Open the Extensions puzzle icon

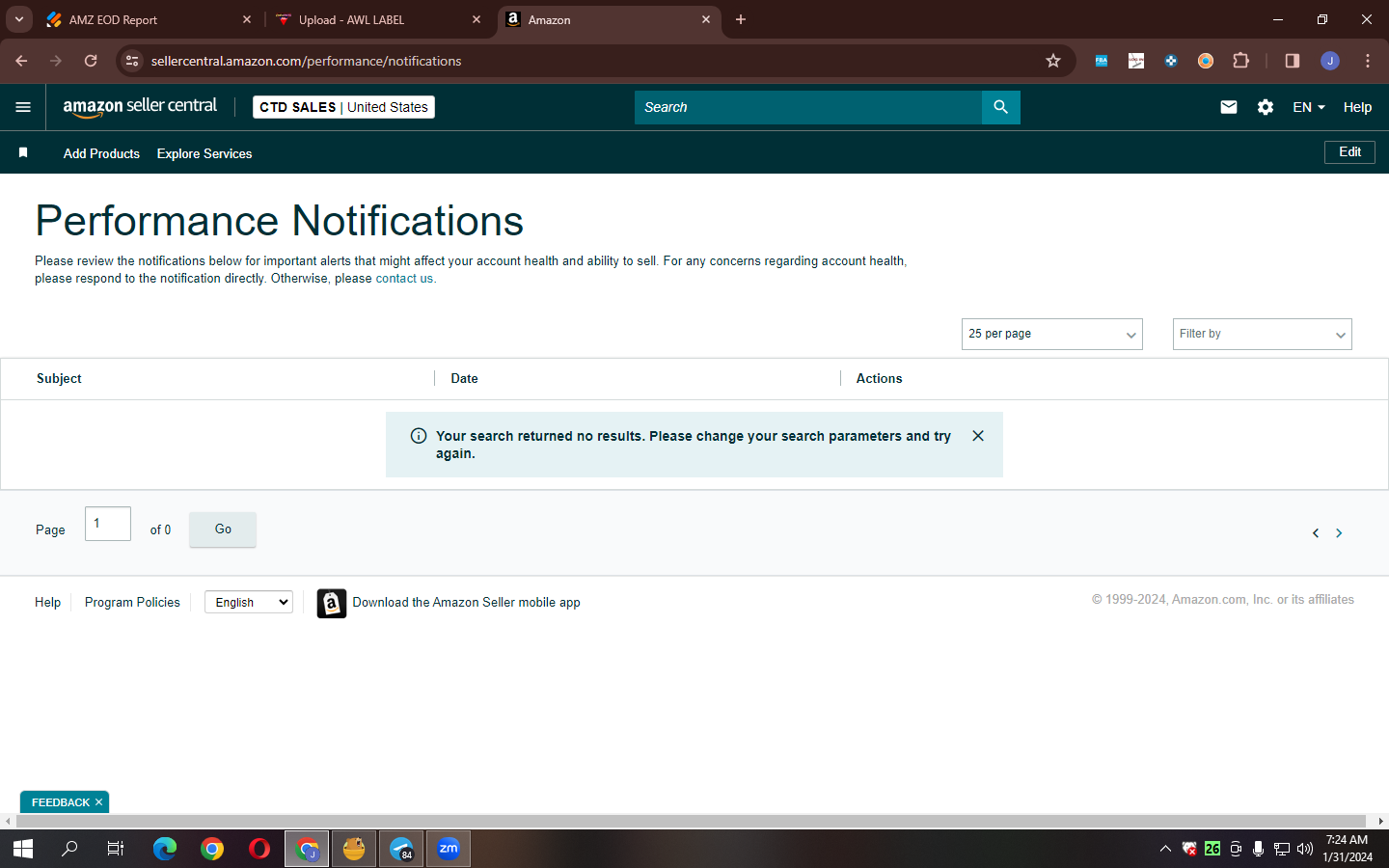1240,61
